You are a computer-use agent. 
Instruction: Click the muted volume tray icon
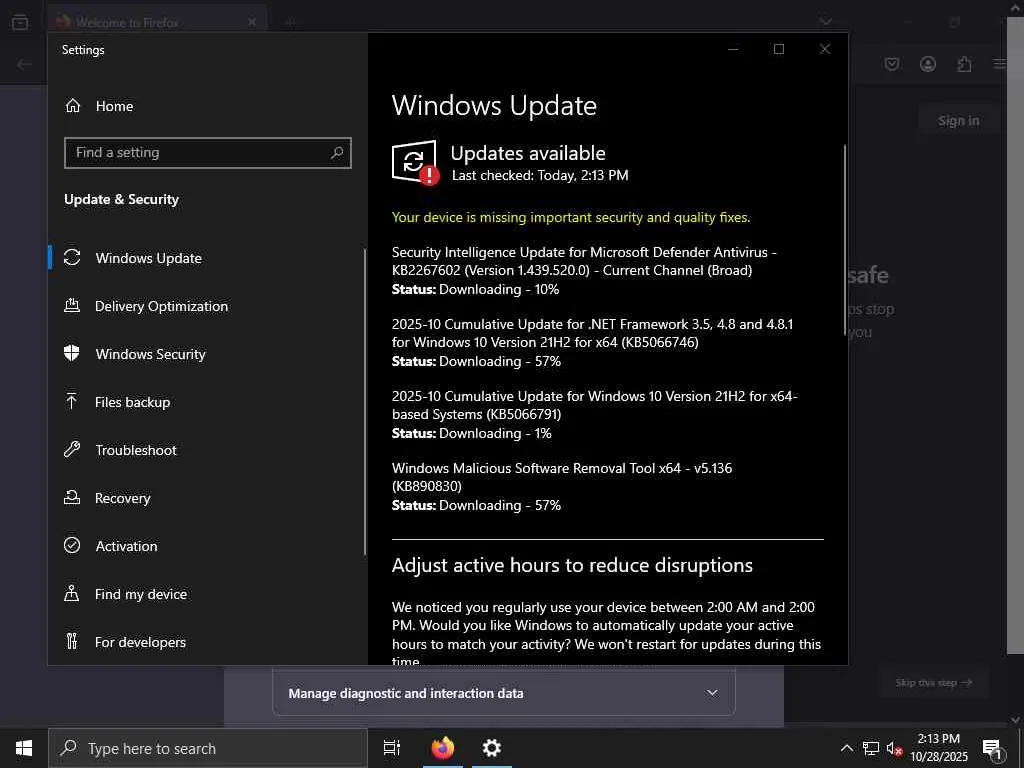[x=894, y=748]
